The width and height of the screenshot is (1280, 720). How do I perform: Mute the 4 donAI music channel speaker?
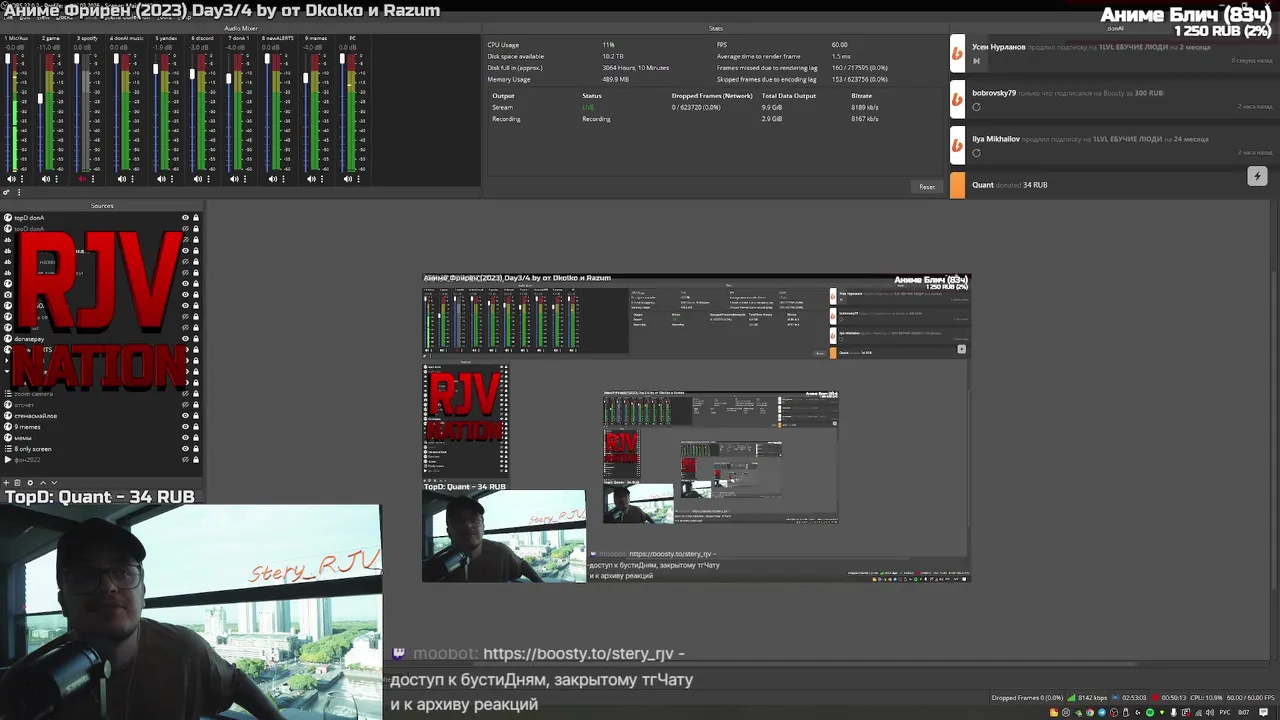(122, 179)
